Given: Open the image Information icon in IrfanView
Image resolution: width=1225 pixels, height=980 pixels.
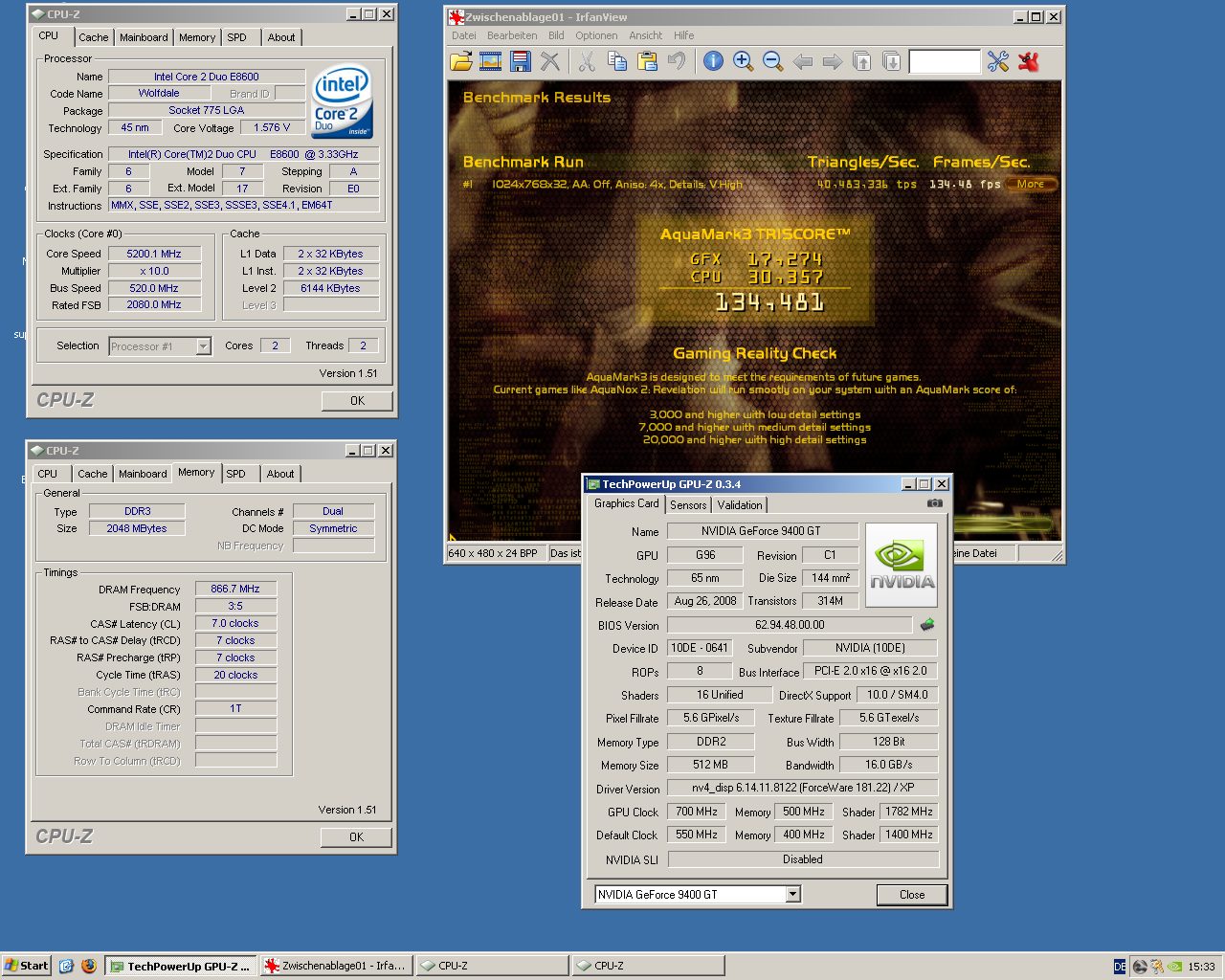Looking at the screenshot, I should [713, 61].
